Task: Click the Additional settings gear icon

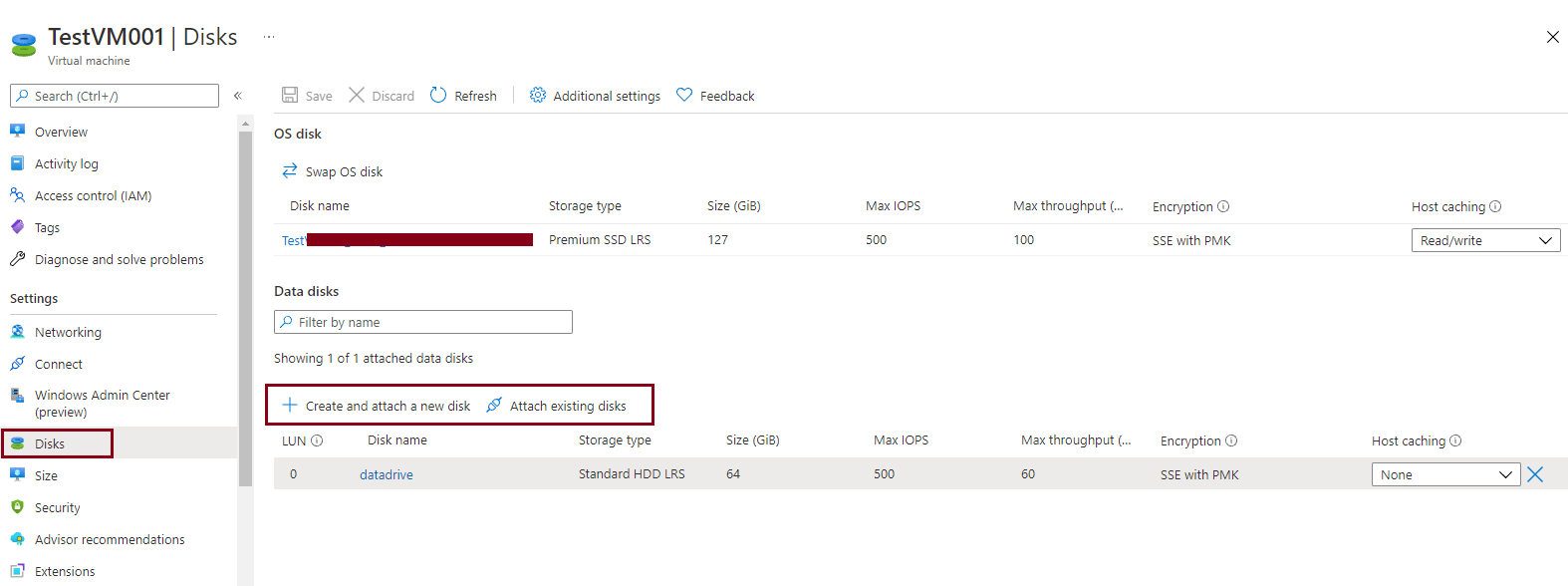Action: click(538, 95)
